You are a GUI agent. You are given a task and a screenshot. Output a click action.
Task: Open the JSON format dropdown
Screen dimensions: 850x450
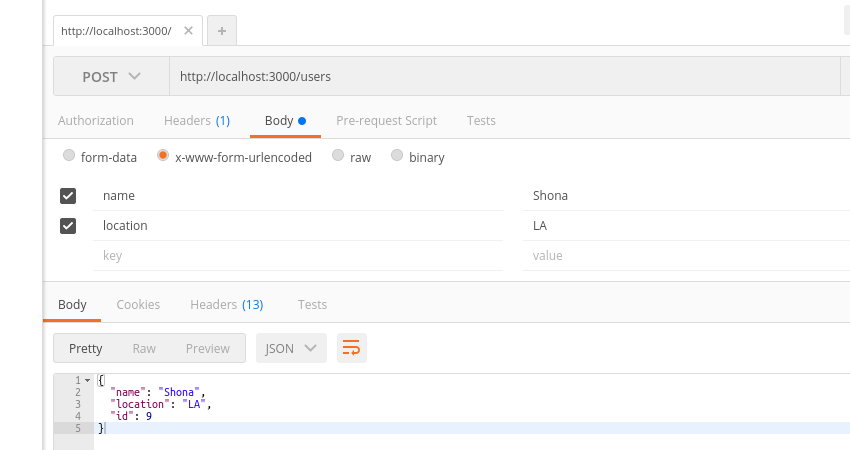point(291,348)
